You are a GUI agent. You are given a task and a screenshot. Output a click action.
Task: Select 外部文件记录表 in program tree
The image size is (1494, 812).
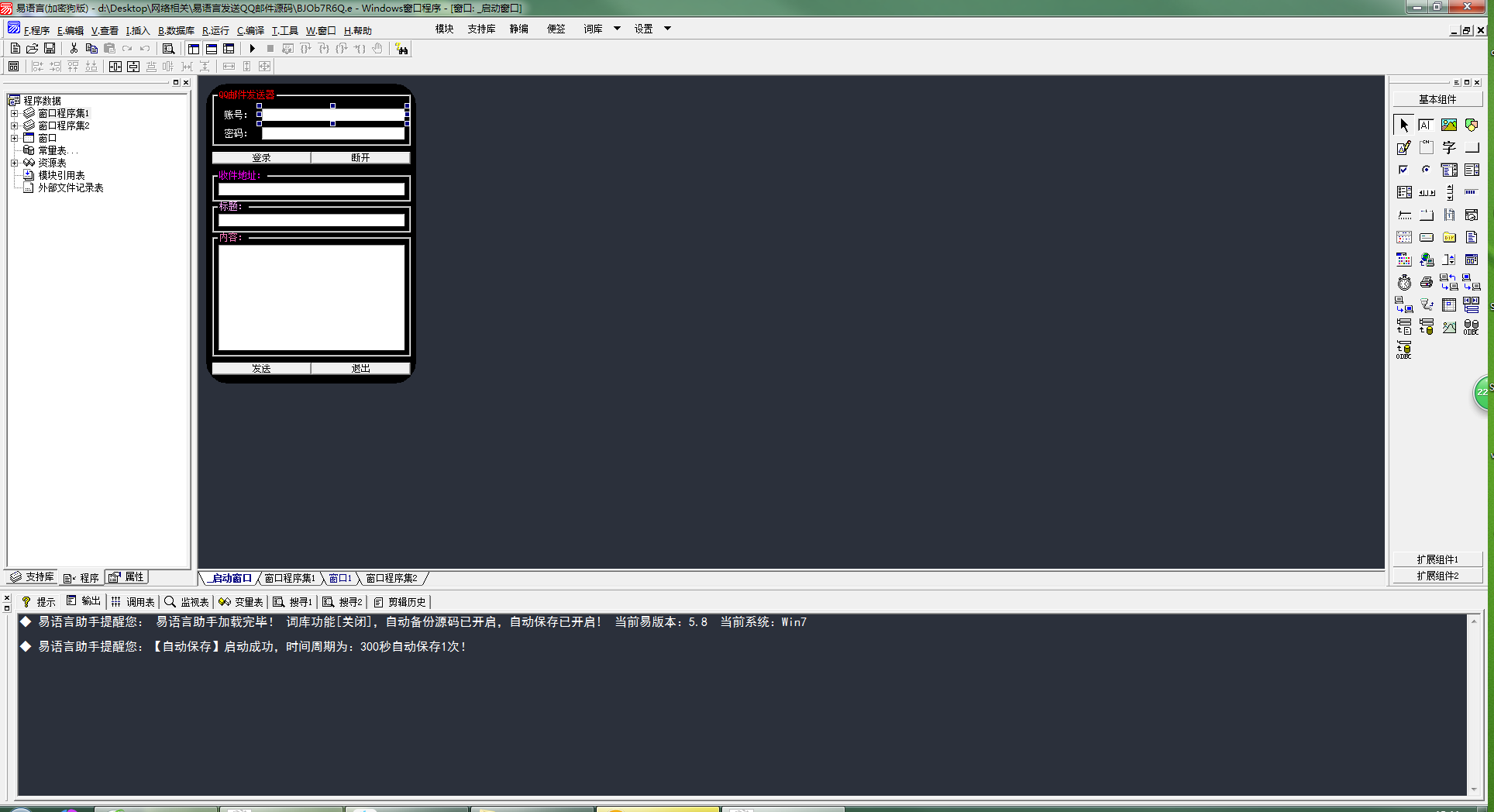click(71, 188)
